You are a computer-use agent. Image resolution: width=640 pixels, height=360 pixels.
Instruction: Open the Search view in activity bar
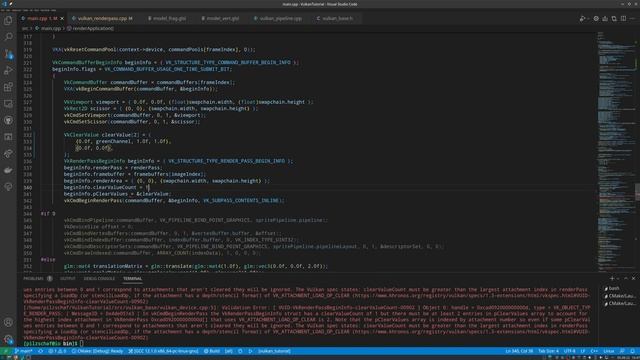coord(8,37)
